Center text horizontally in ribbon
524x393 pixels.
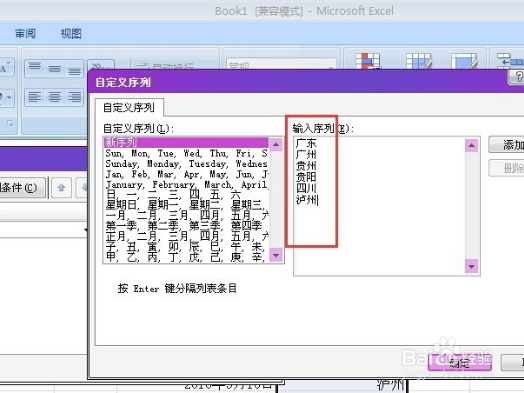coord(54,97)
